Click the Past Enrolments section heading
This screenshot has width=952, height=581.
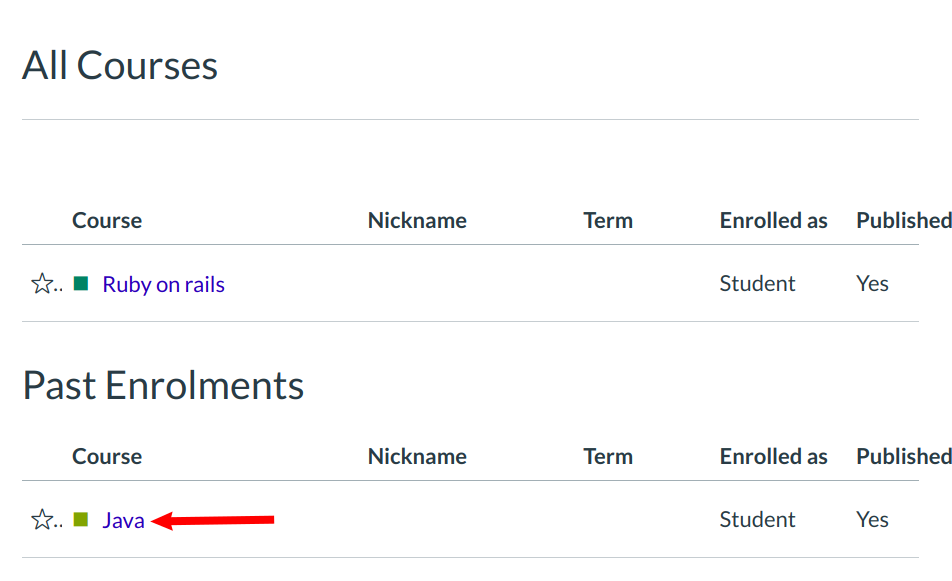[x=163, y=386]
